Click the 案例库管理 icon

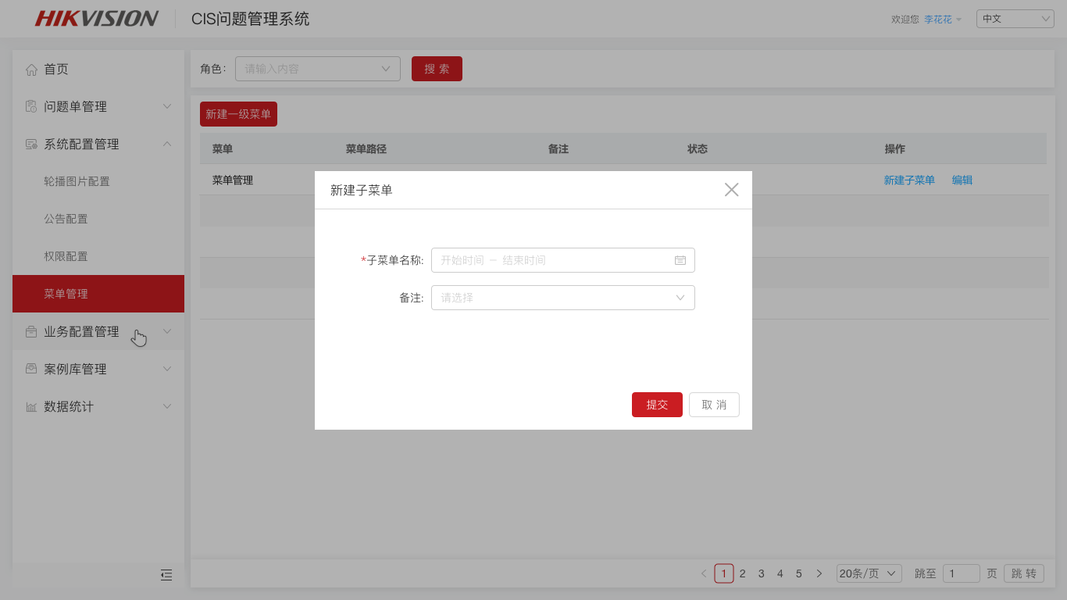click(31, 369)
